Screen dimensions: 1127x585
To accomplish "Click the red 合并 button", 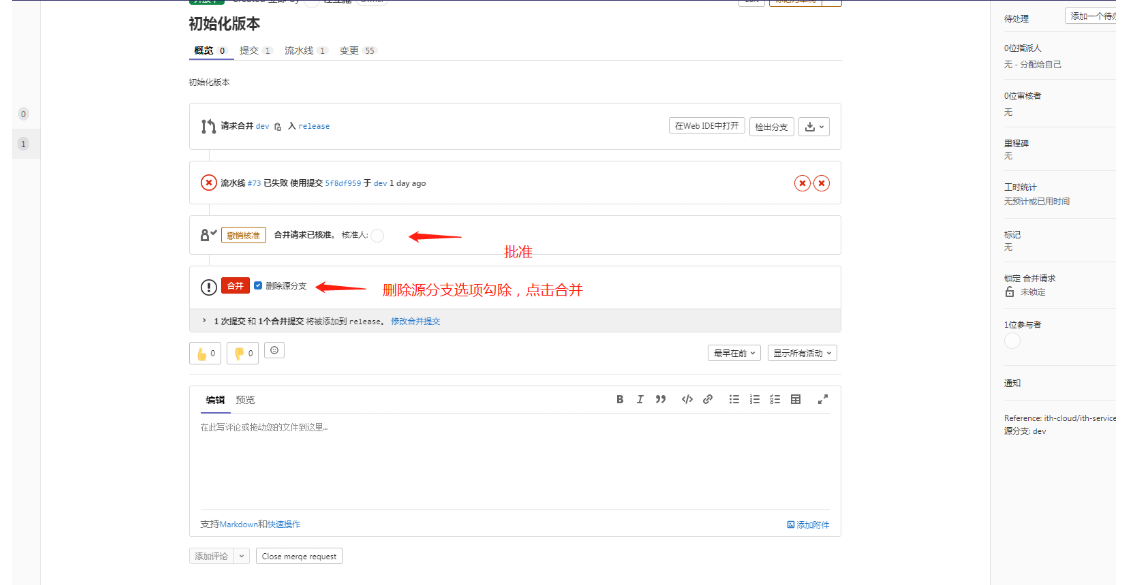I will (235, 286).
